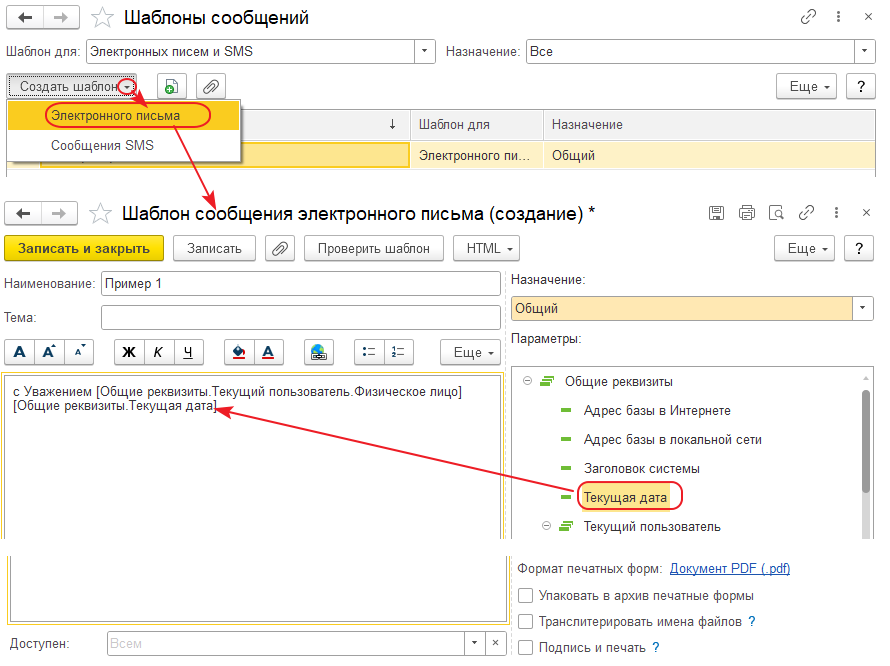Enable Упаковать в архив печатные формы

(526, 596)
